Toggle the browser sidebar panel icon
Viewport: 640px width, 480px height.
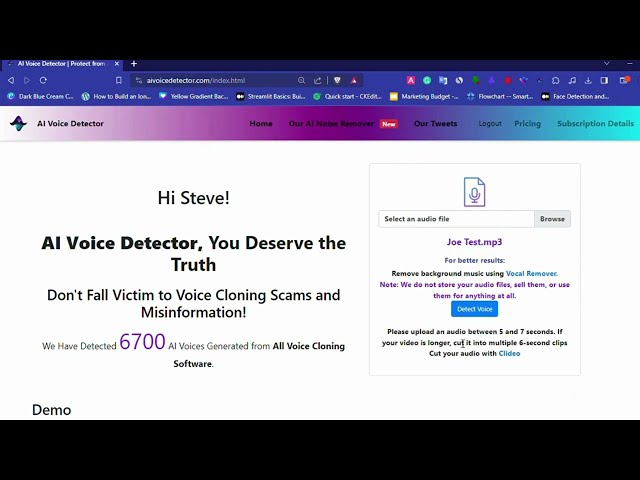604,80
